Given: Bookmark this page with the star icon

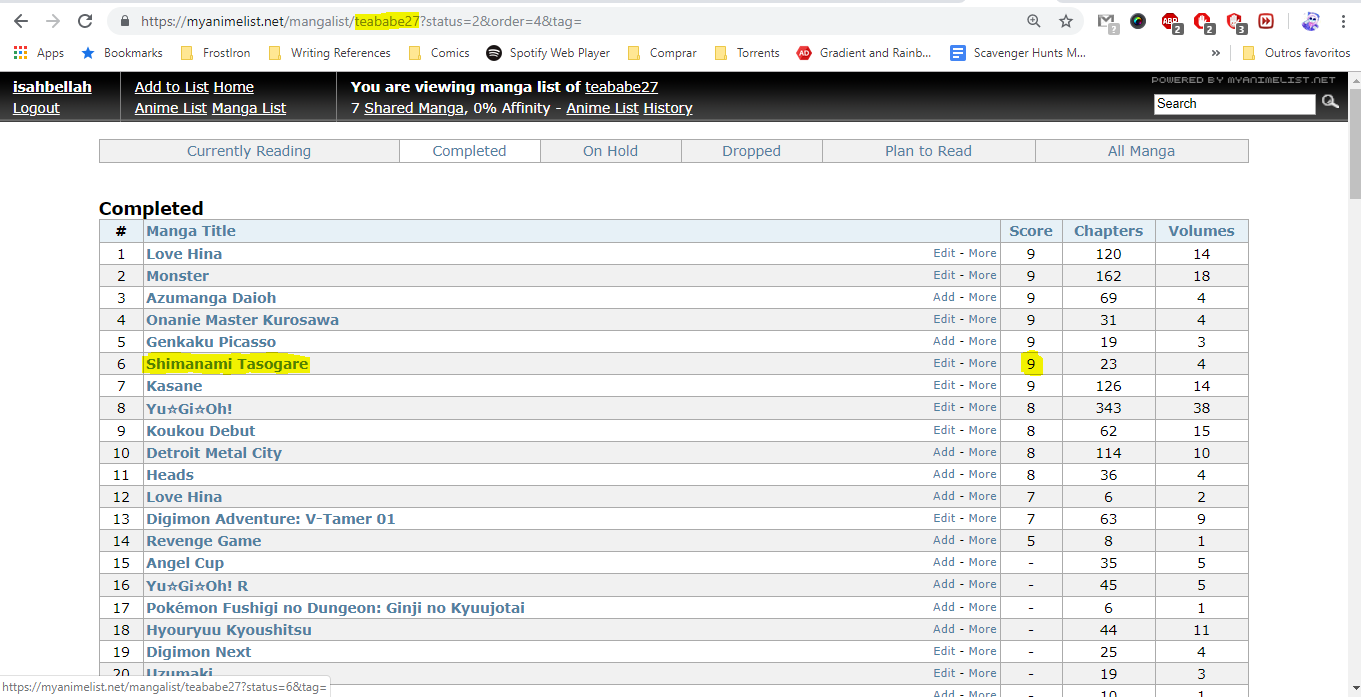Looking at the screenshot, I should (1066, 21).
